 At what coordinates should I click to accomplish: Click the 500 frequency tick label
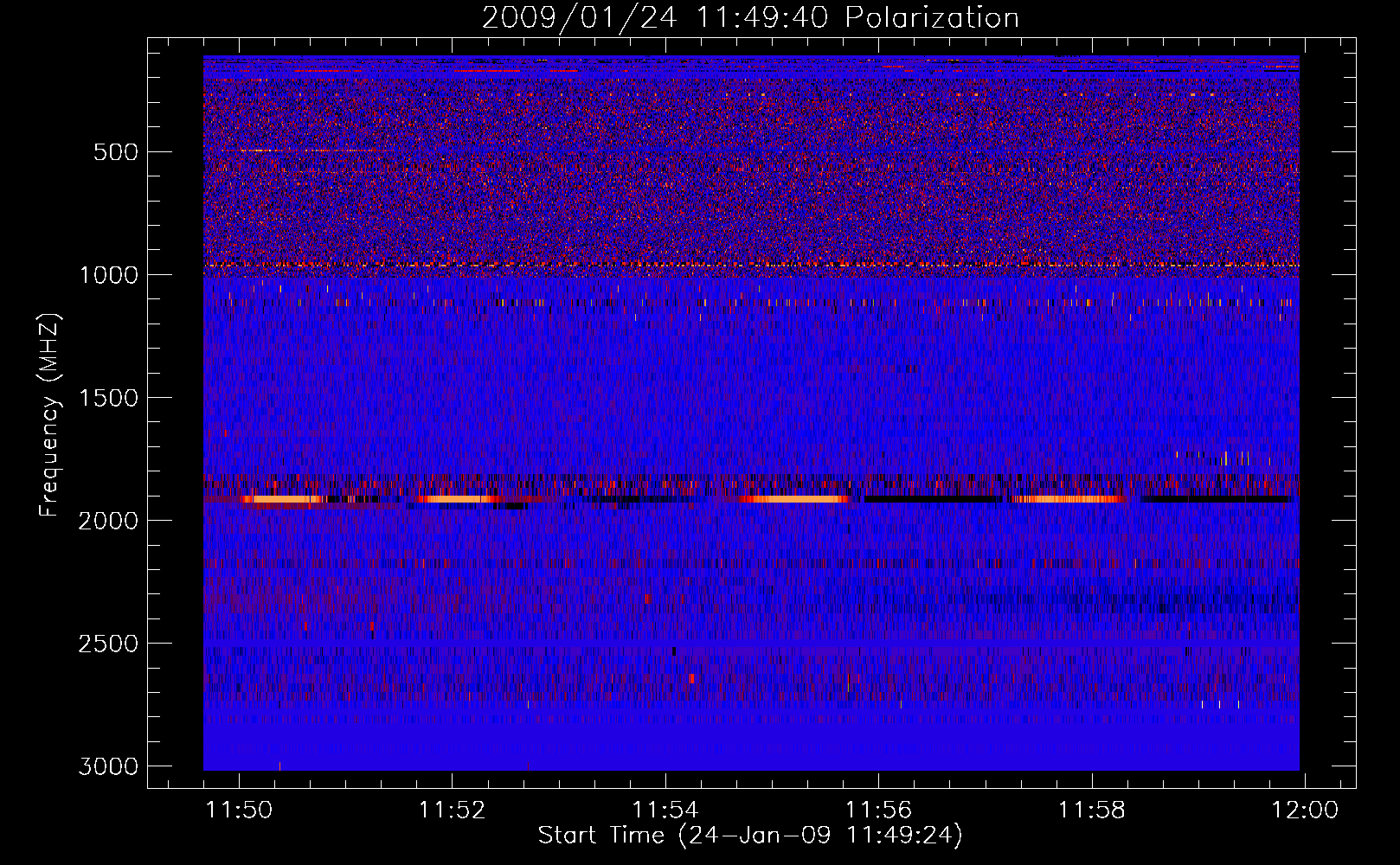point(116,152)
